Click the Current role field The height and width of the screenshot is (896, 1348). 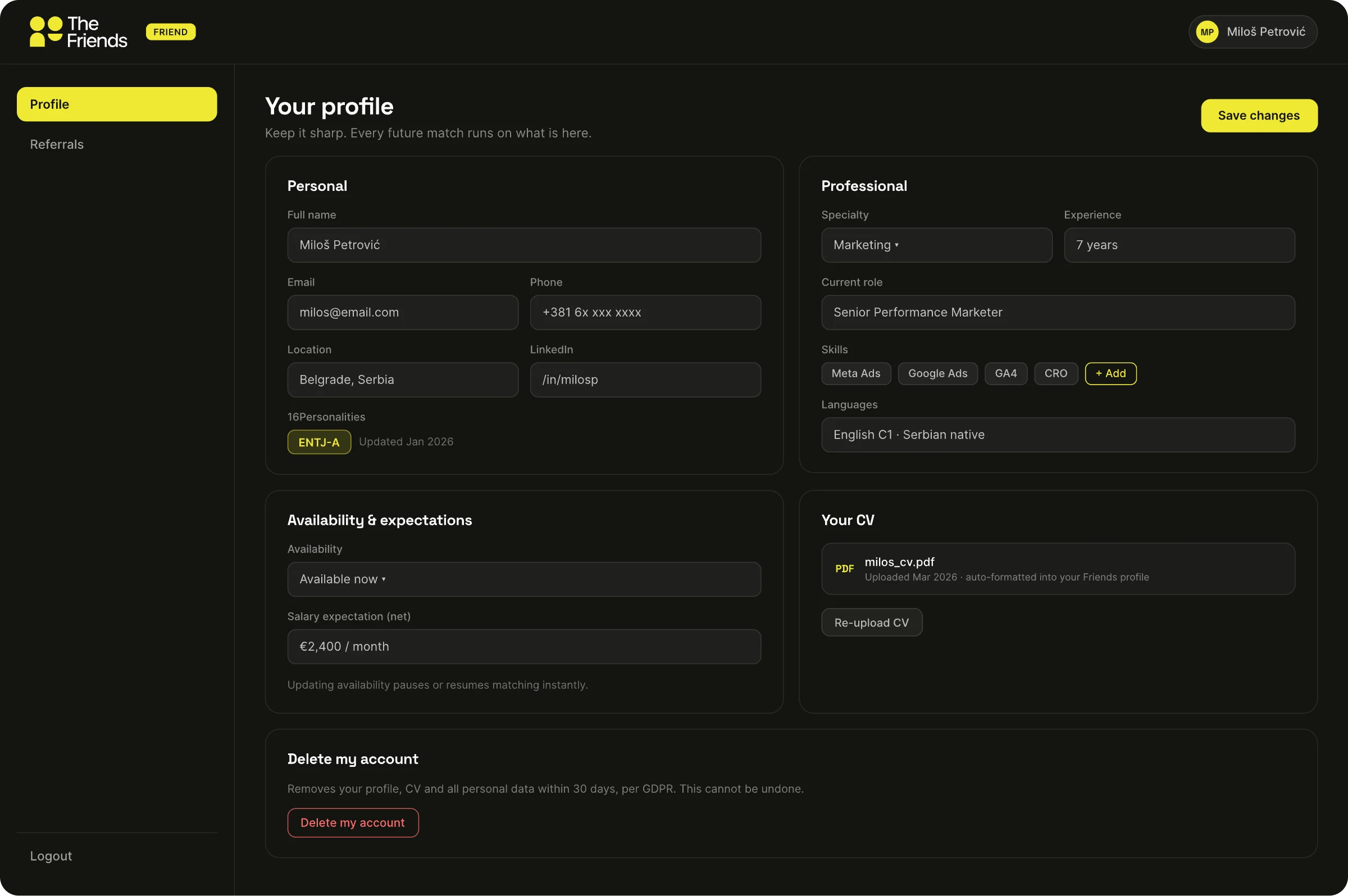pyautogui.click(x=1058, y=312)
